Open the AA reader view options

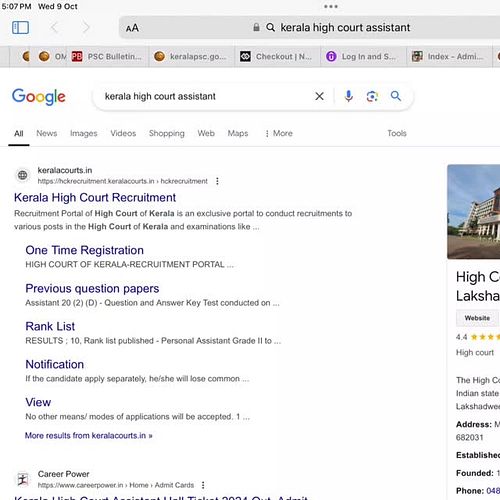click(x=132, y=28)
